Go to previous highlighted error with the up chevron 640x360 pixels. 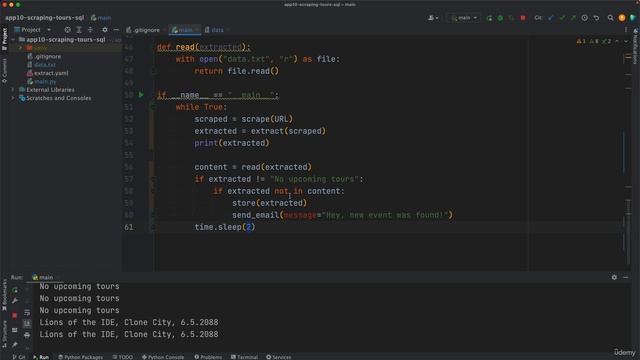coord(617,41)
